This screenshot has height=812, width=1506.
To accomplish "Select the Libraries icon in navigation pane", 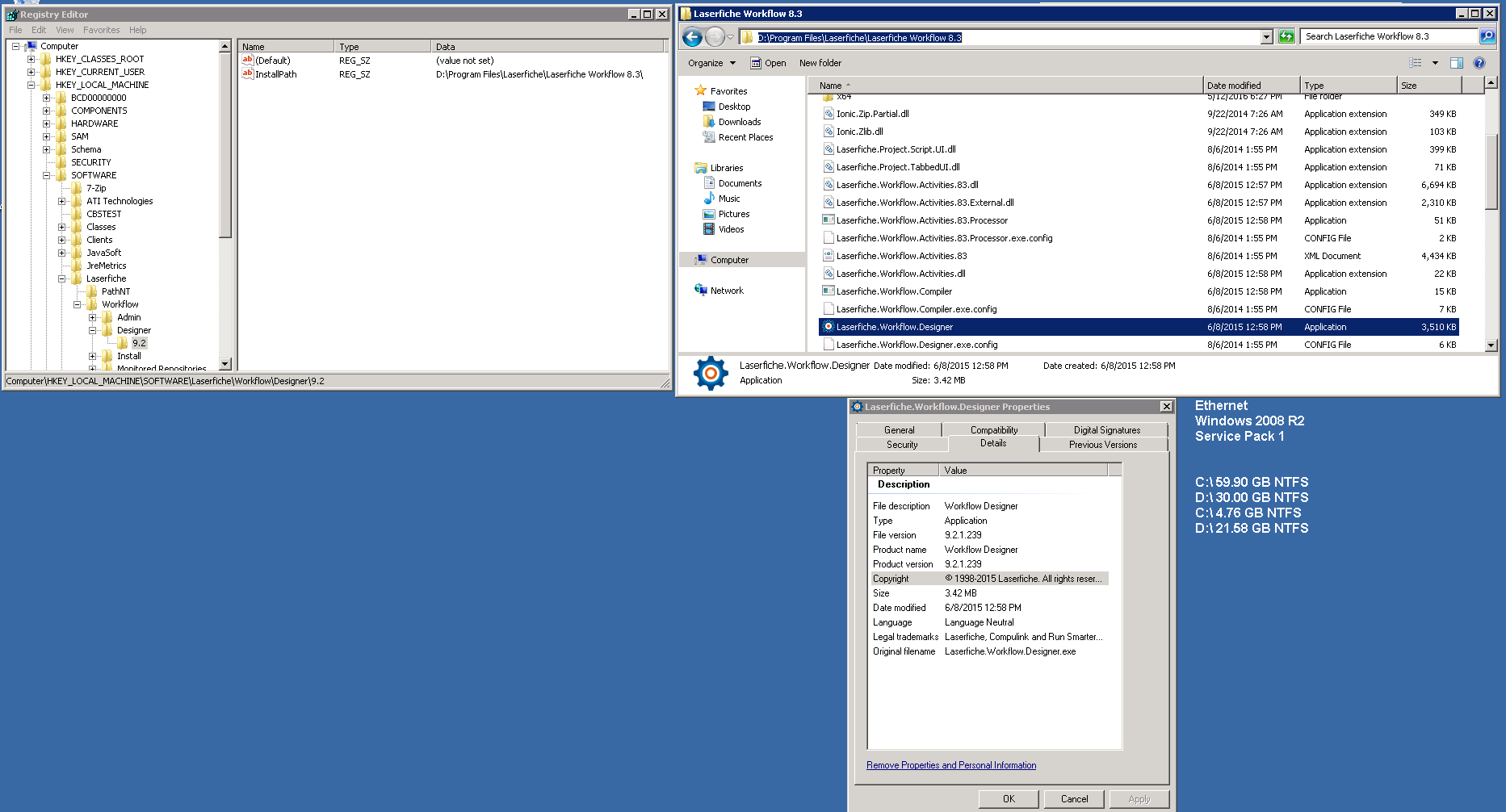I will pos(700,168).
